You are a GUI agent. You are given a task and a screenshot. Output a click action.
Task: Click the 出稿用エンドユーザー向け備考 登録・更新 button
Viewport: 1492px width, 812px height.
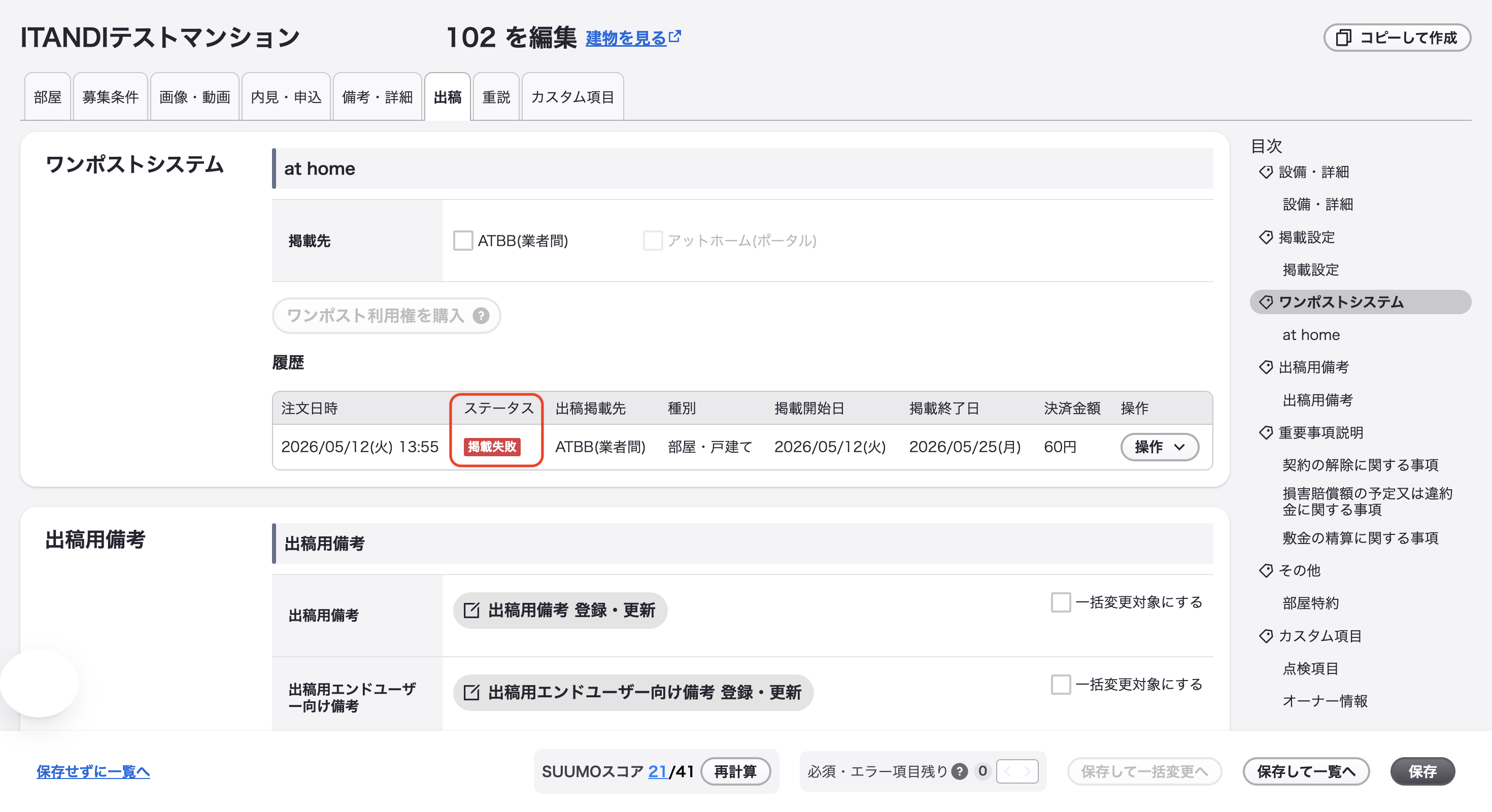pyautogui.click(x=633, y=693)
